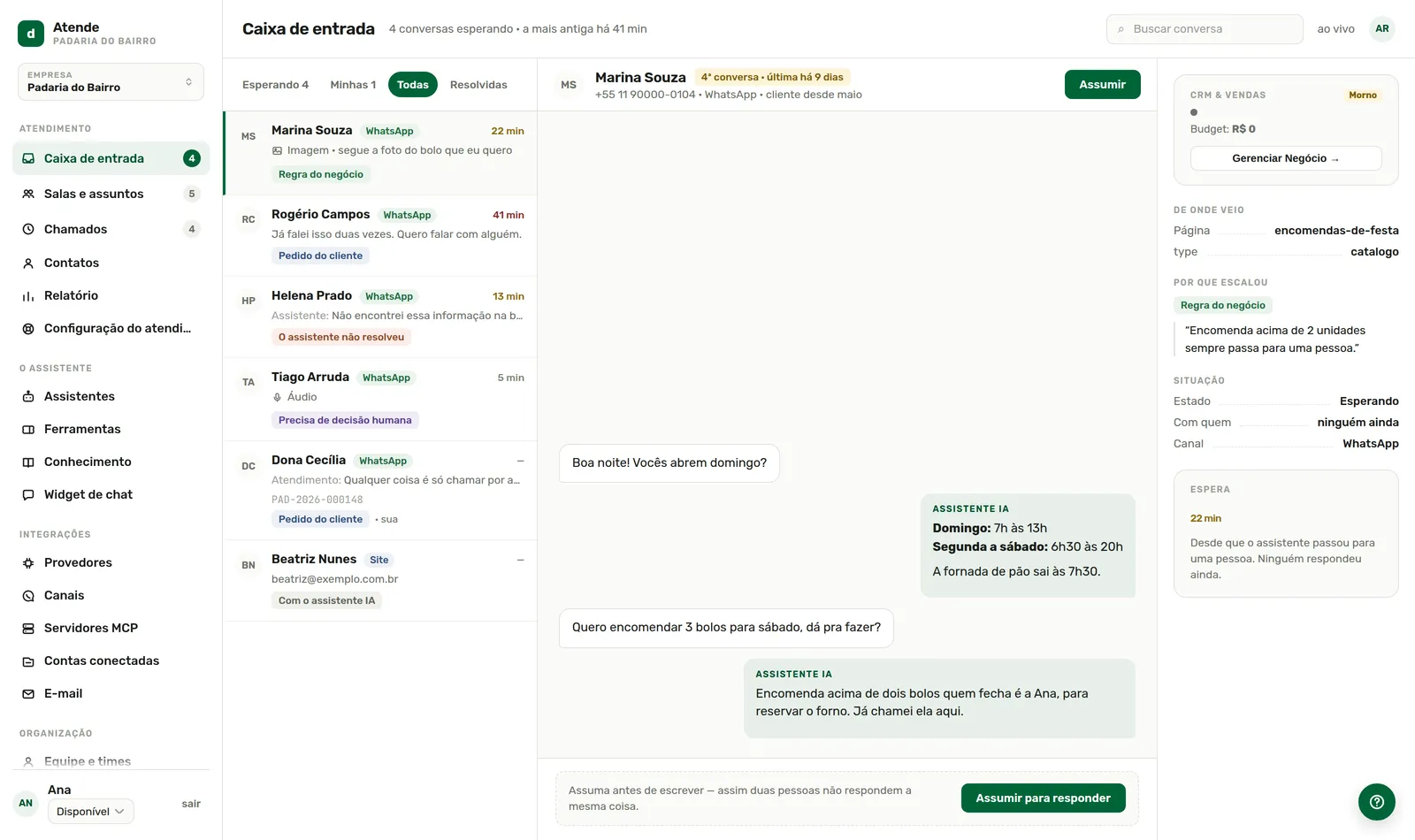
Task: Open Beatriz Nunes conversation
Action: coord(380,580)
